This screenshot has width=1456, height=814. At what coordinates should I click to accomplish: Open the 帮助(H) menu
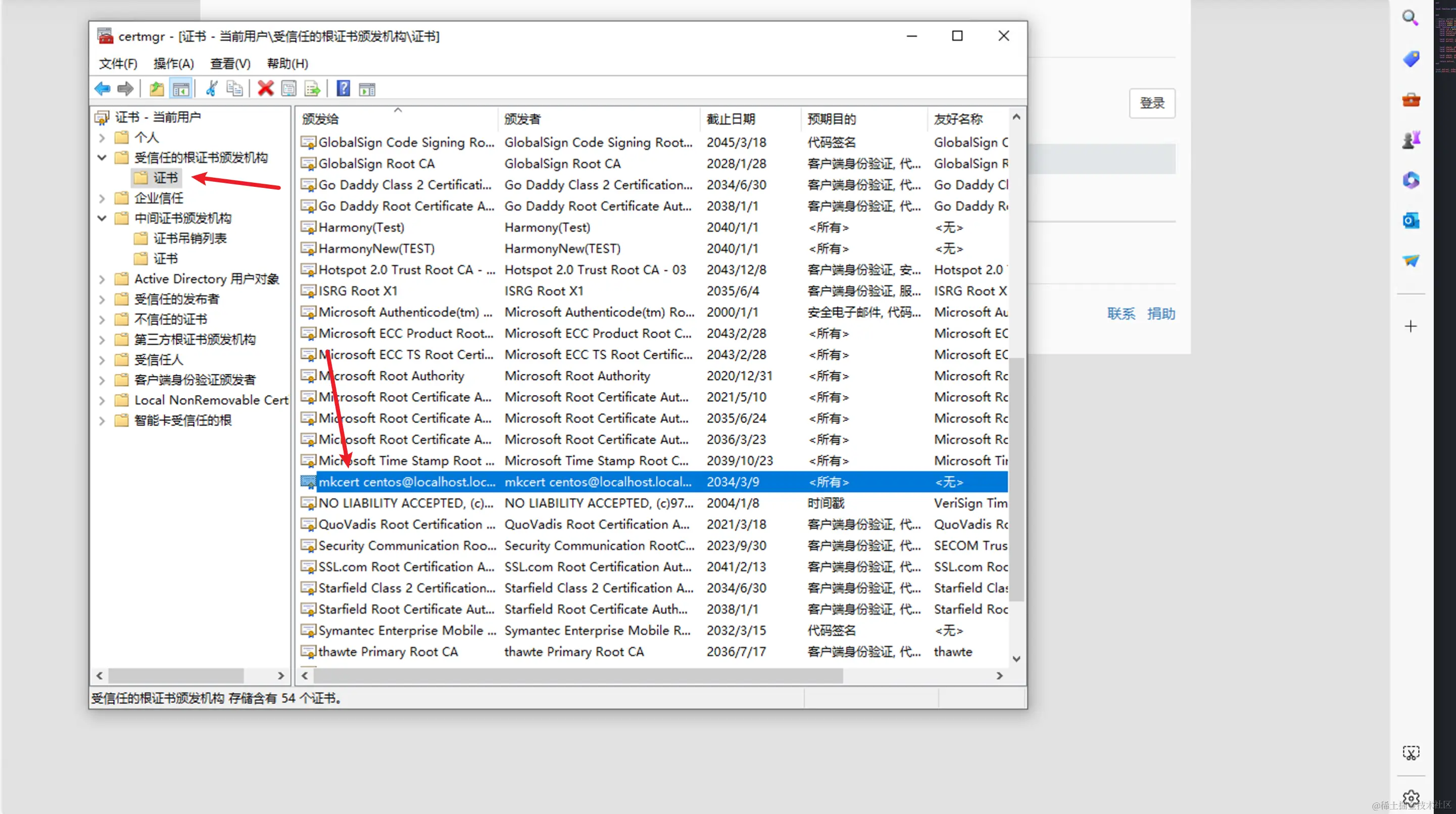pos(287,63)
